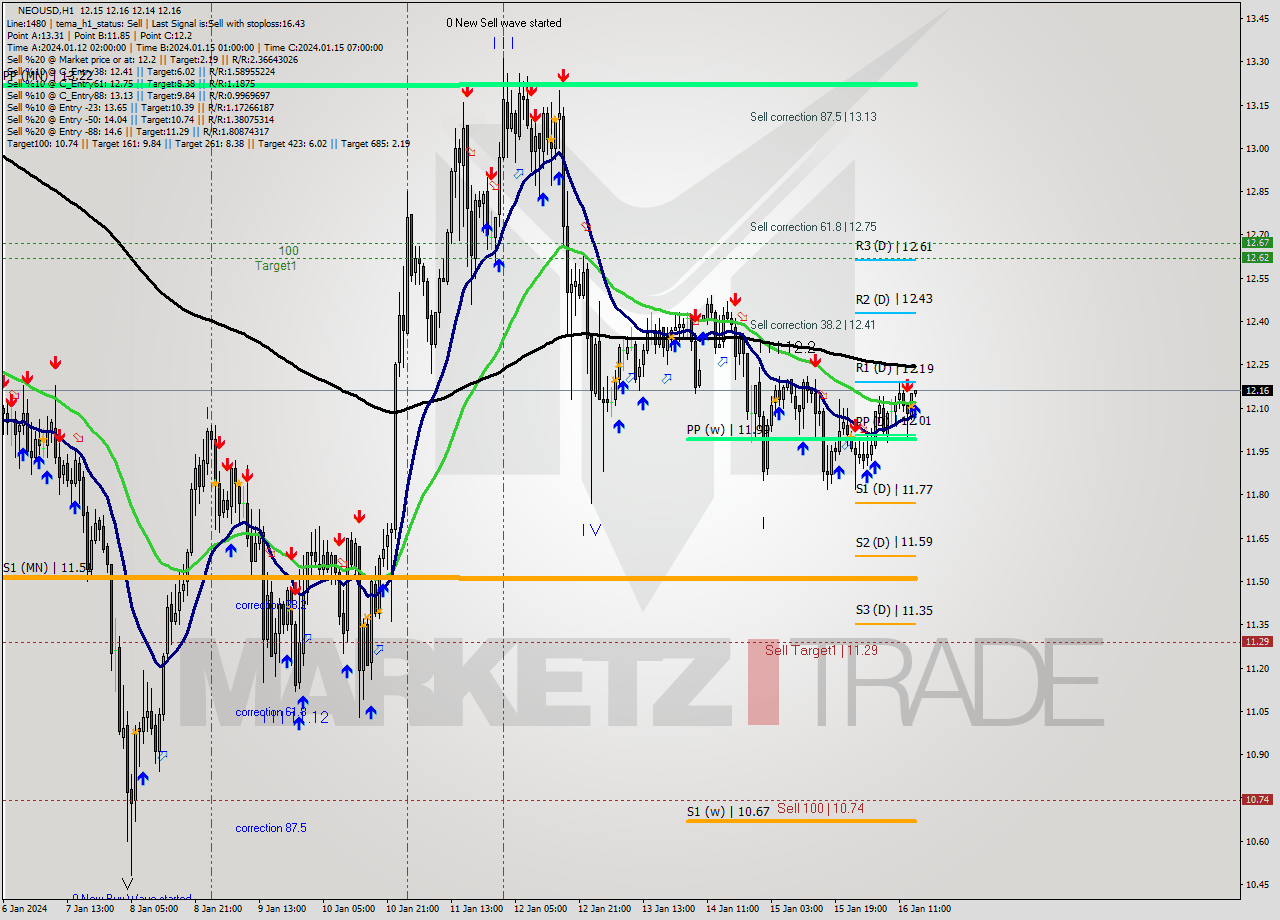Click the red 11.29 price axis tag
The image size is (1280, 920).
coord(1257,641)
